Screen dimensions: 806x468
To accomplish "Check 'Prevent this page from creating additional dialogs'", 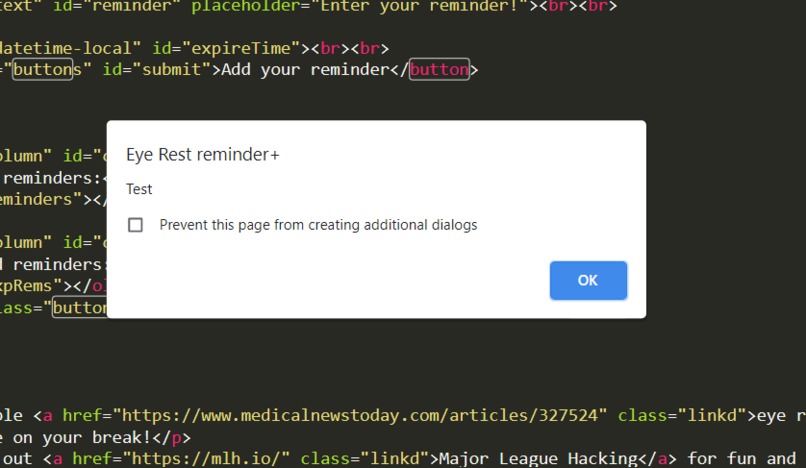I will [x=135, y=225].
